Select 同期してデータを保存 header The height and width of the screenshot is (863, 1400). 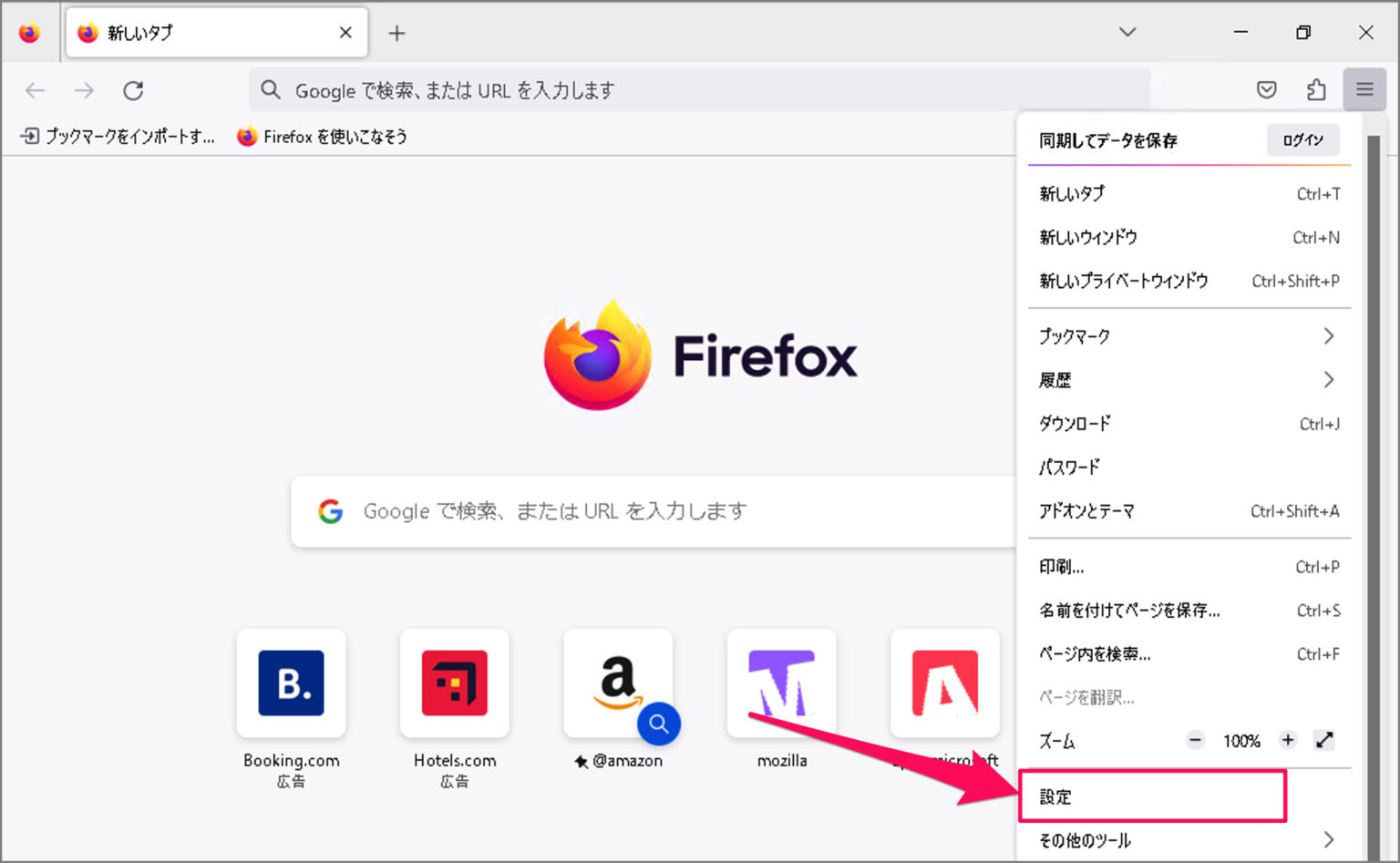(1108, 140)
